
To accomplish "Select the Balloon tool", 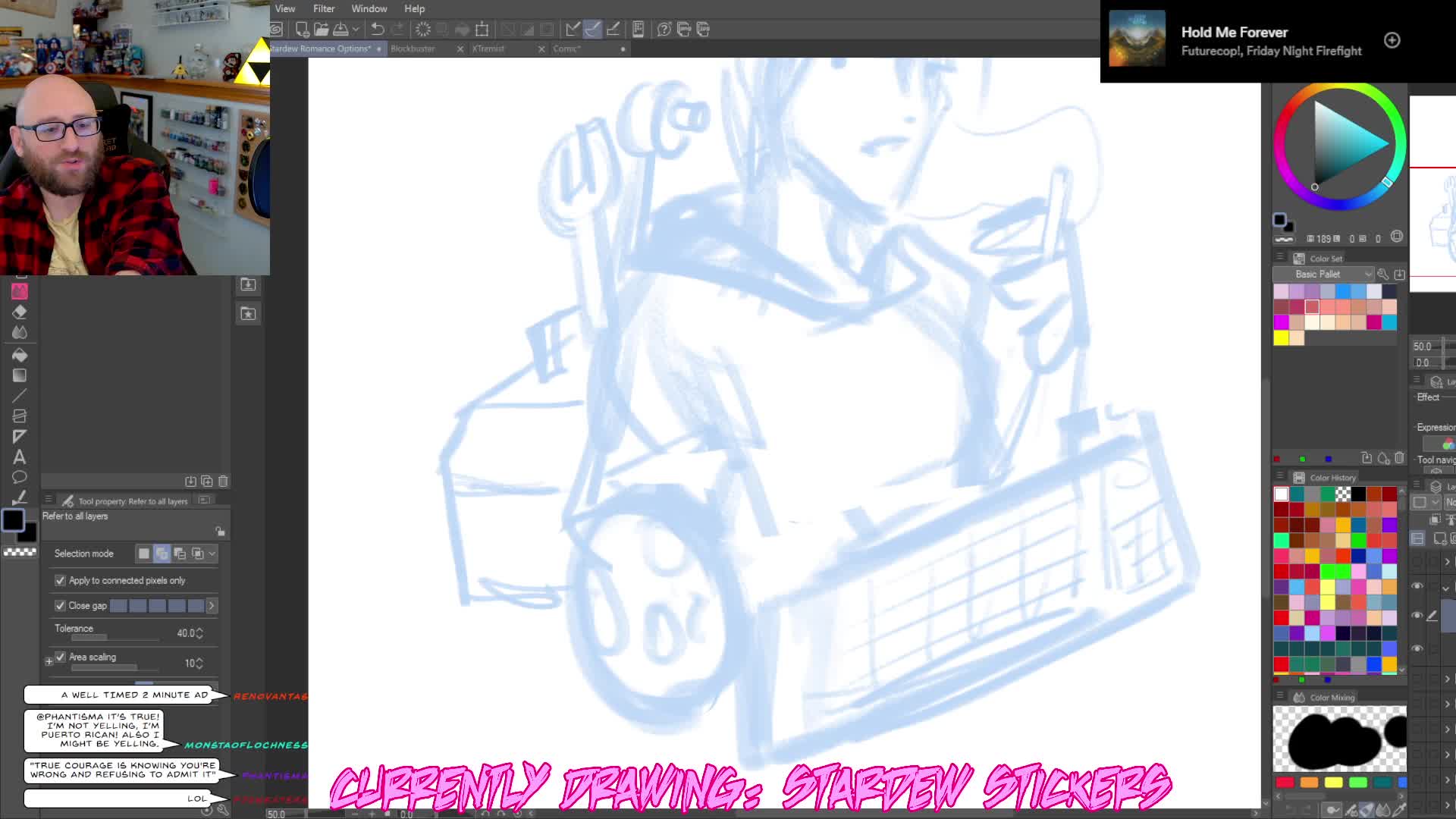I will (x=20, y=477).
